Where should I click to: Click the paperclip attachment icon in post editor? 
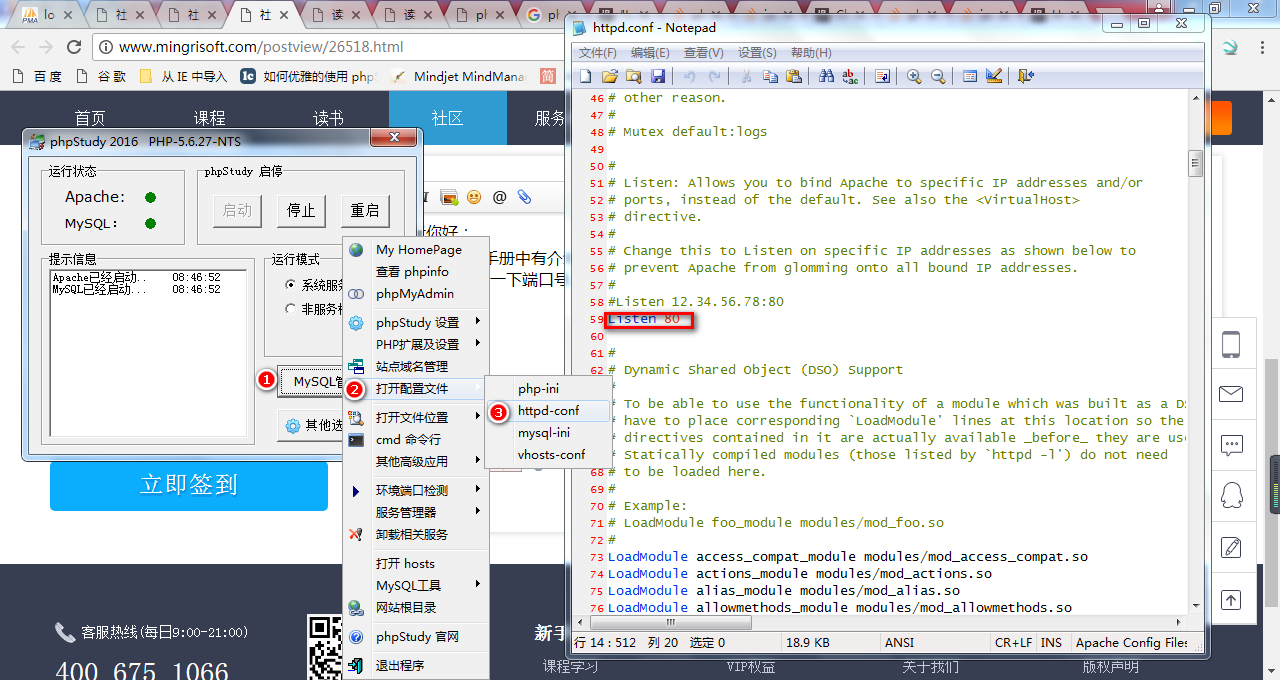(524, 197)
